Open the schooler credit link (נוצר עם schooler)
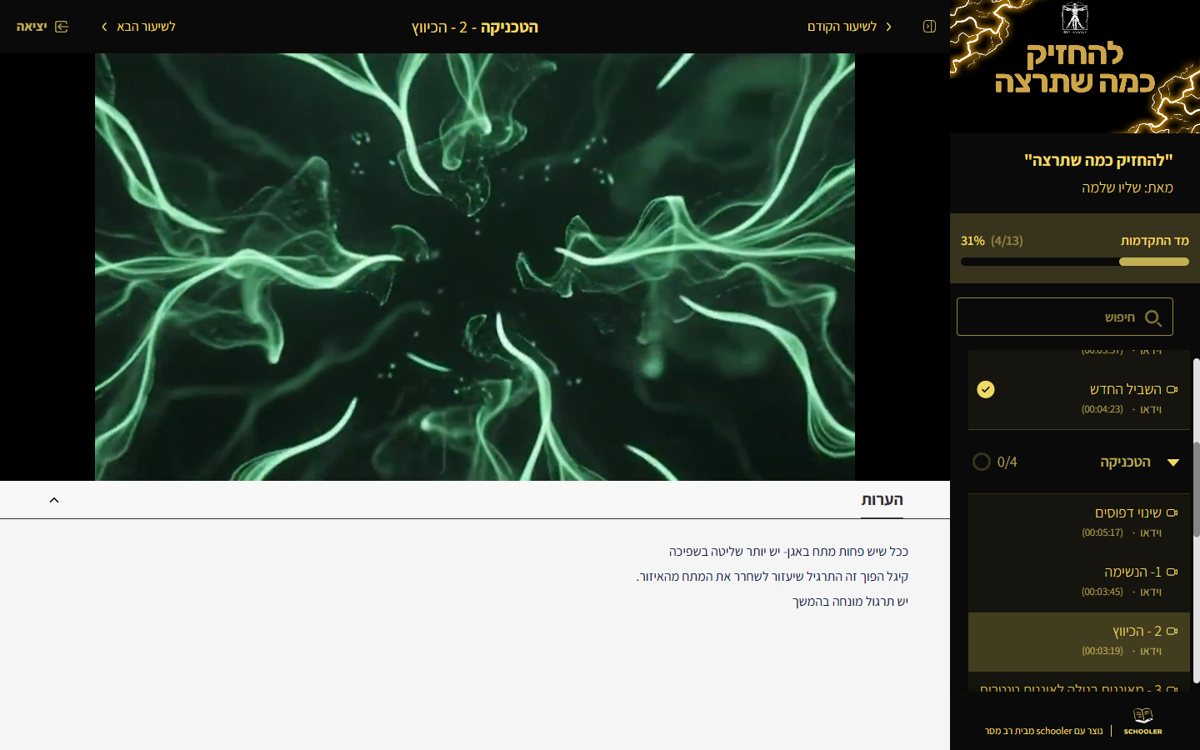This screenshot has height=750, width=1200. (1044, 731)
